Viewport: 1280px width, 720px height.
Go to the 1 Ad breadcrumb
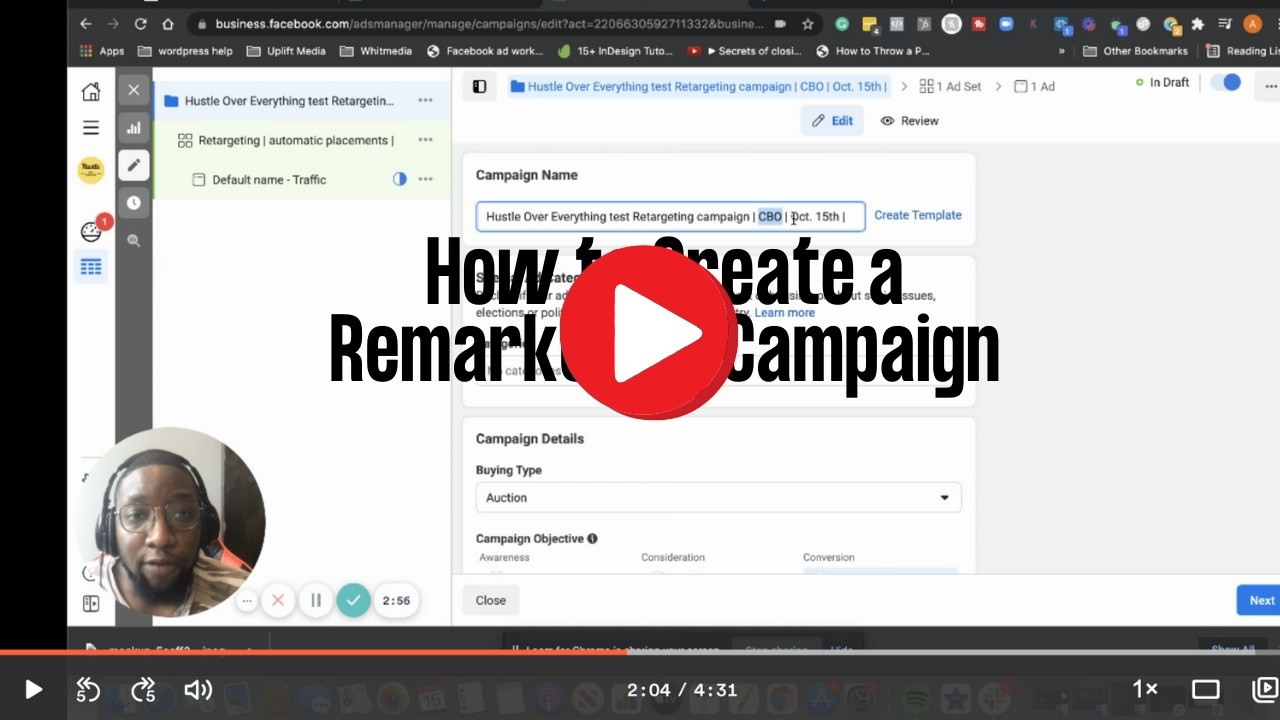(x=1034, y=87)
